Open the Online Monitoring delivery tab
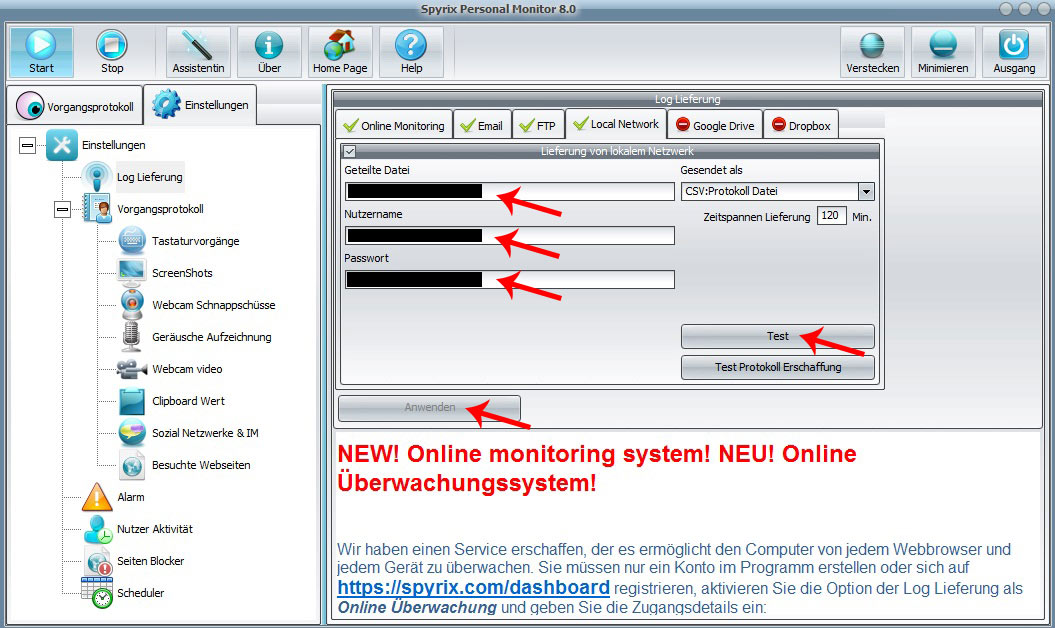This screenshot has height=628, width=1055. coord(394,125)
